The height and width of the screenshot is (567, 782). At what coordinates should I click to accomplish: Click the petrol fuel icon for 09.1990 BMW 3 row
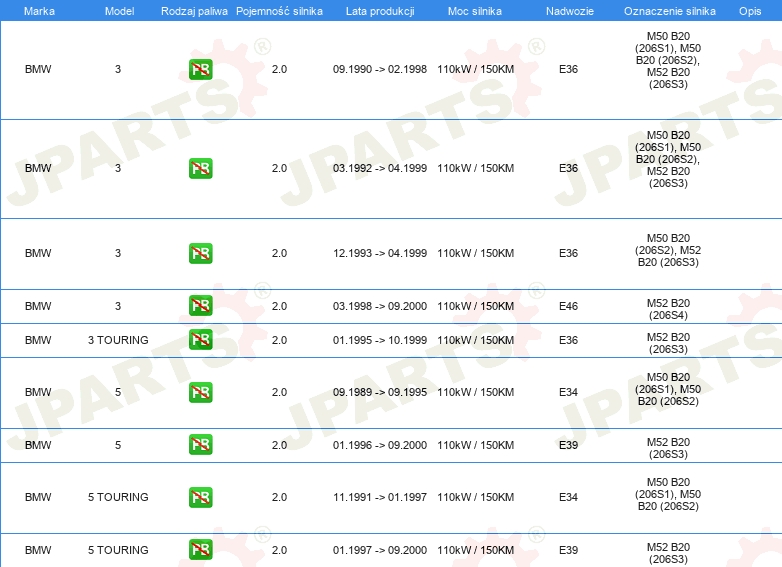pyautogui.click(x=200, y=69)
